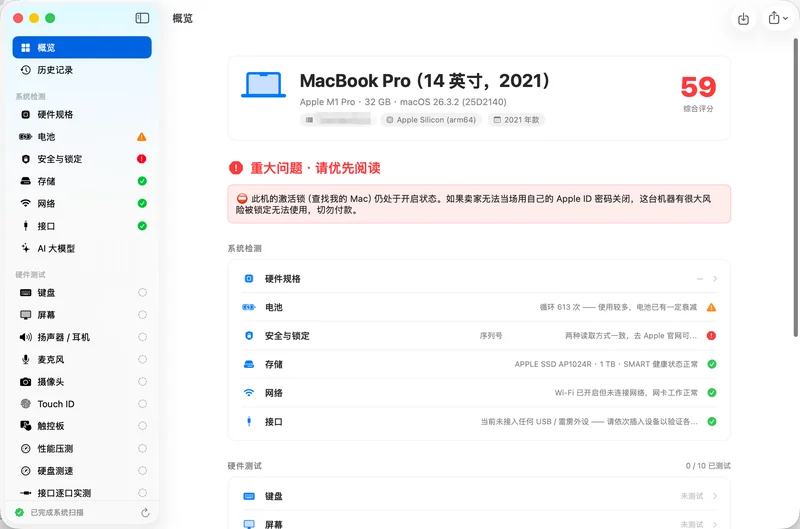Click the green check beside sidebar 网络
Screen dimensions: 800x529
(x=142, y=204)
